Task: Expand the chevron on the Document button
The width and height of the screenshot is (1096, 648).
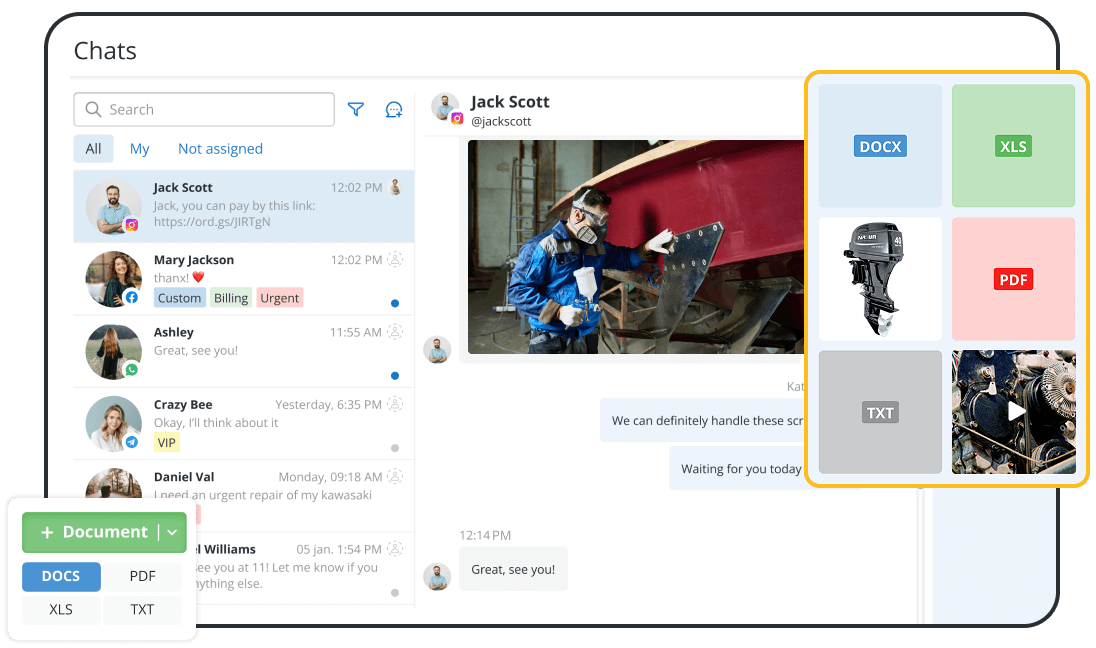Action: pyautogui.click(x=172, y=532)
